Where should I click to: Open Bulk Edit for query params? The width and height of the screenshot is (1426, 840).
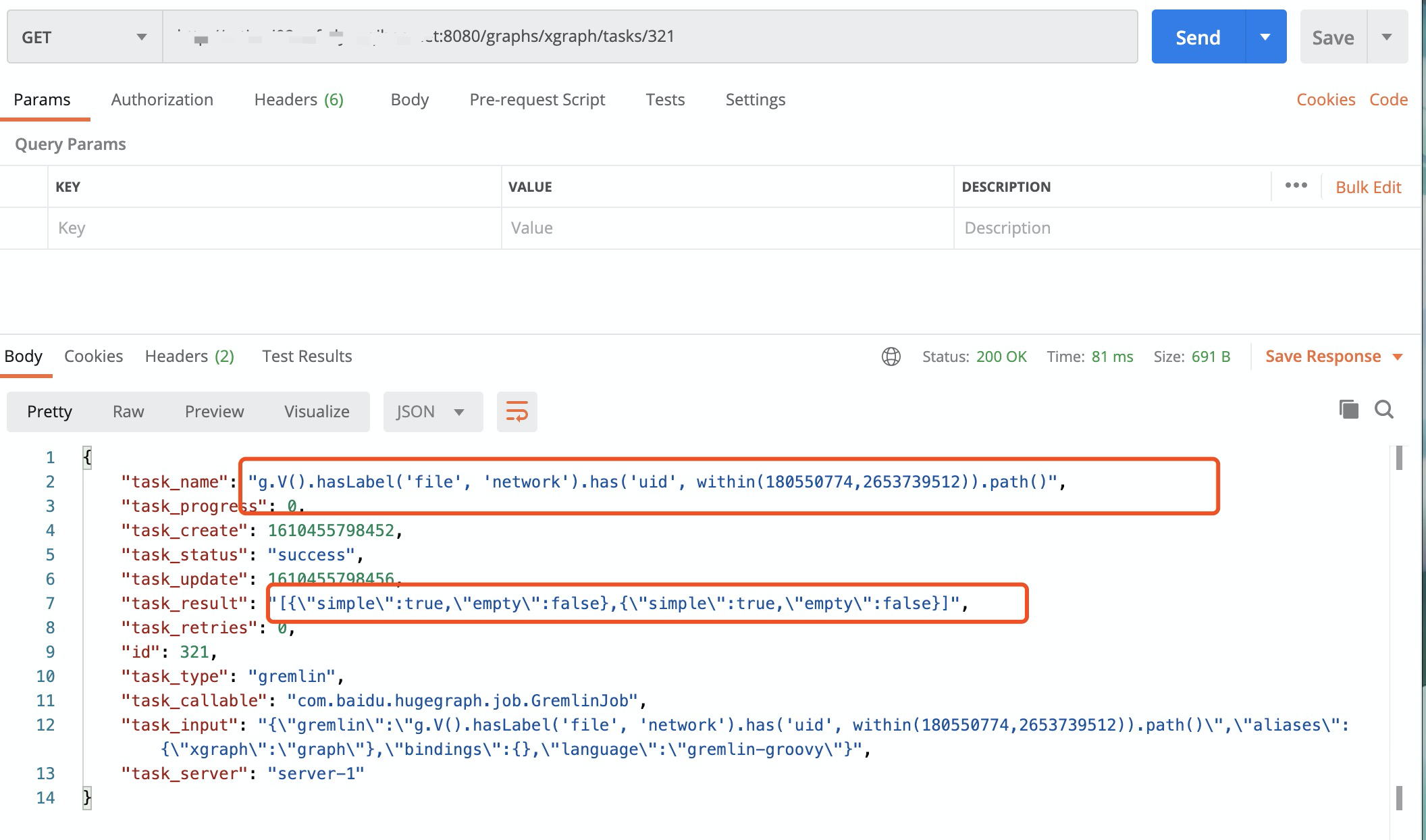click(1368, 186)
